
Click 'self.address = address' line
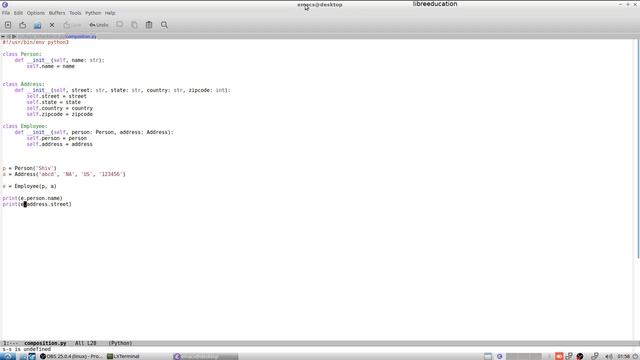coord(60,144)
